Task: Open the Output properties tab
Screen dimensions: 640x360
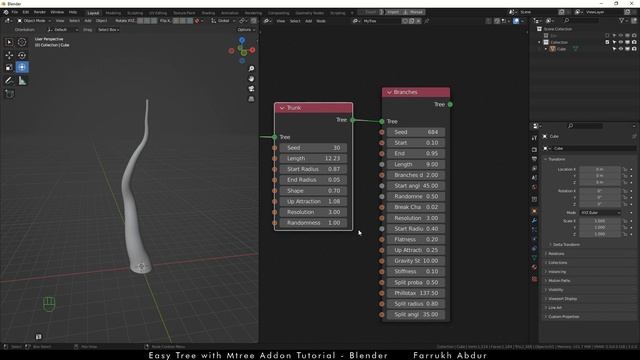Action: [534, 159]
